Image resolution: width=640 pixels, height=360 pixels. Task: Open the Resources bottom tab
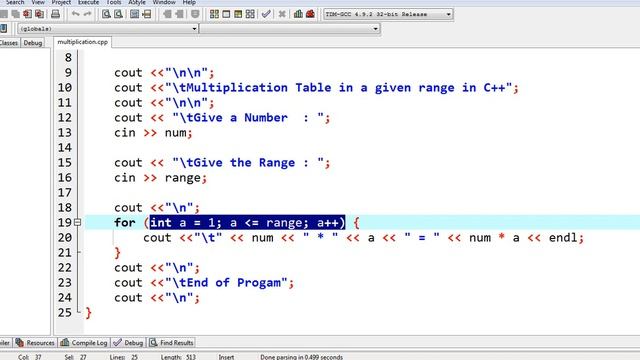(x=36, y=343)
